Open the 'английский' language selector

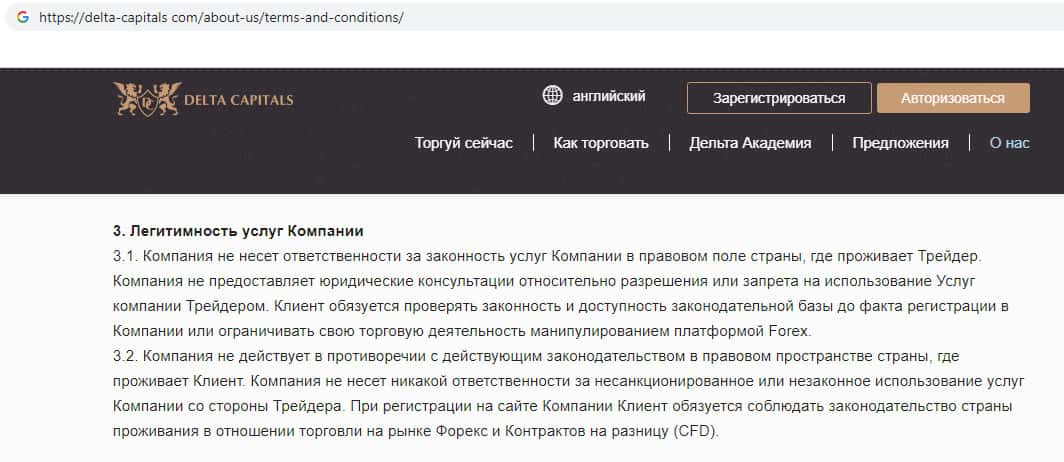608,96
